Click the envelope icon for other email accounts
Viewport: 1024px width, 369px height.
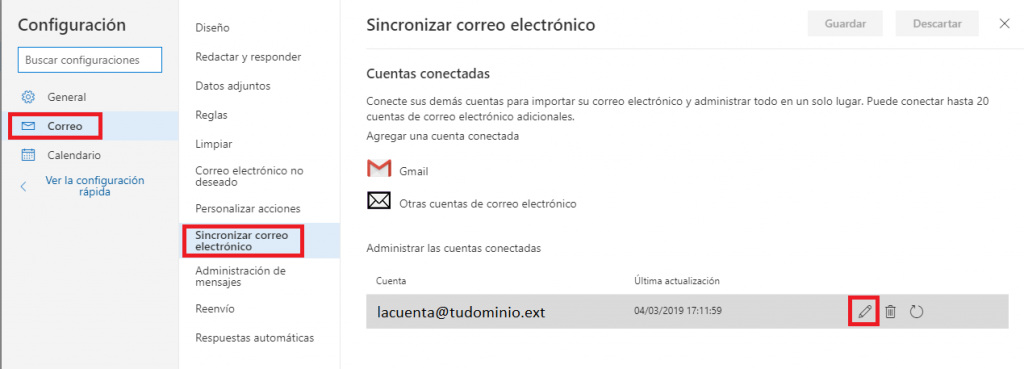coord(379,201)
